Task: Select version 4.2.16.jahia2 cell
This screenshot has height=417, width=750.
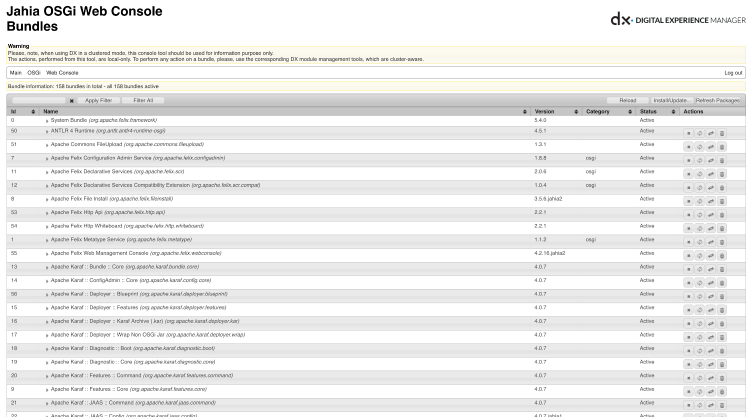Action: [x=550, y=253]
